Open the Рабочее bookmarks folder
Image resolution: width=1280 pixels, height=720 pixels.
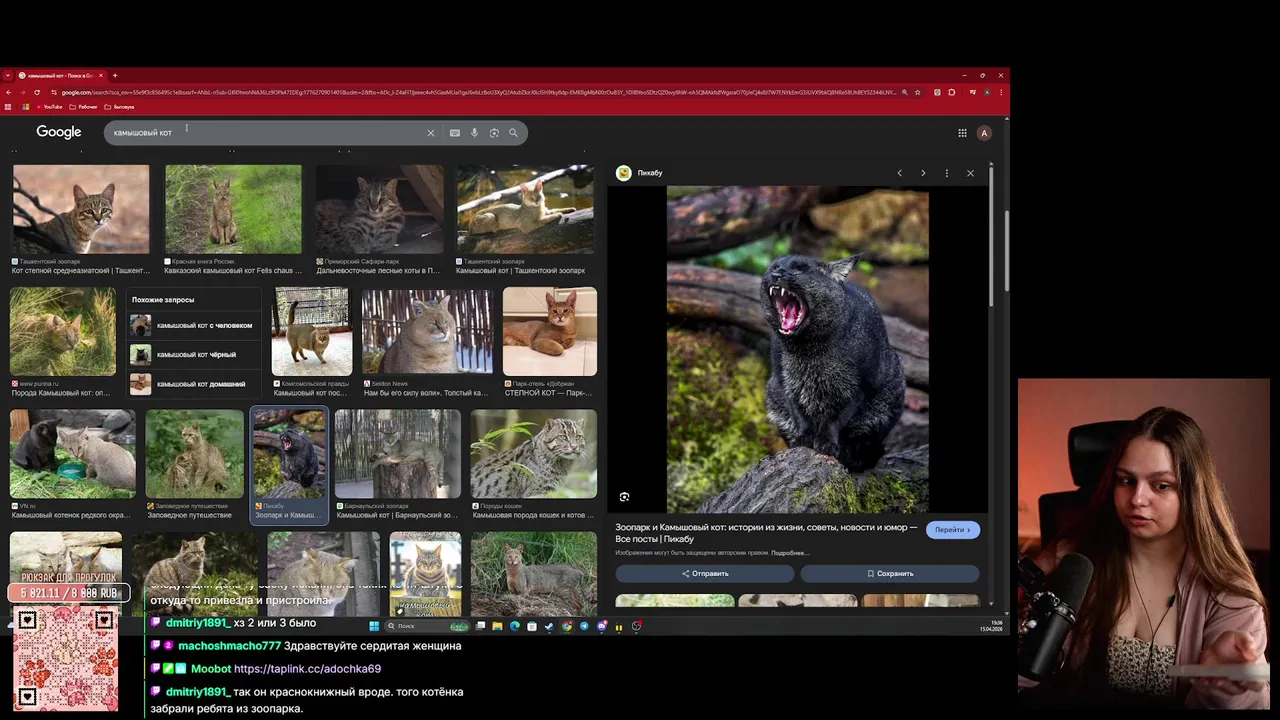83,106
